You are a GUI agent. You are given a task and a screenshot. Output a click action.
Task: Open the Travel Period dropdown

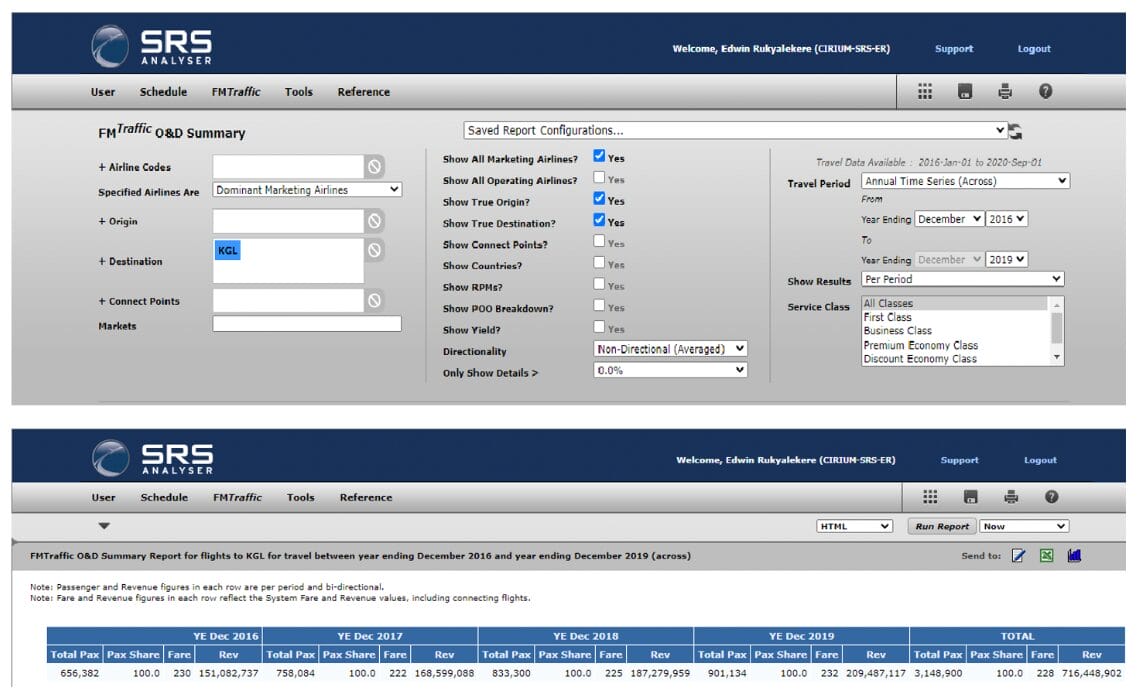click(965, 182)
